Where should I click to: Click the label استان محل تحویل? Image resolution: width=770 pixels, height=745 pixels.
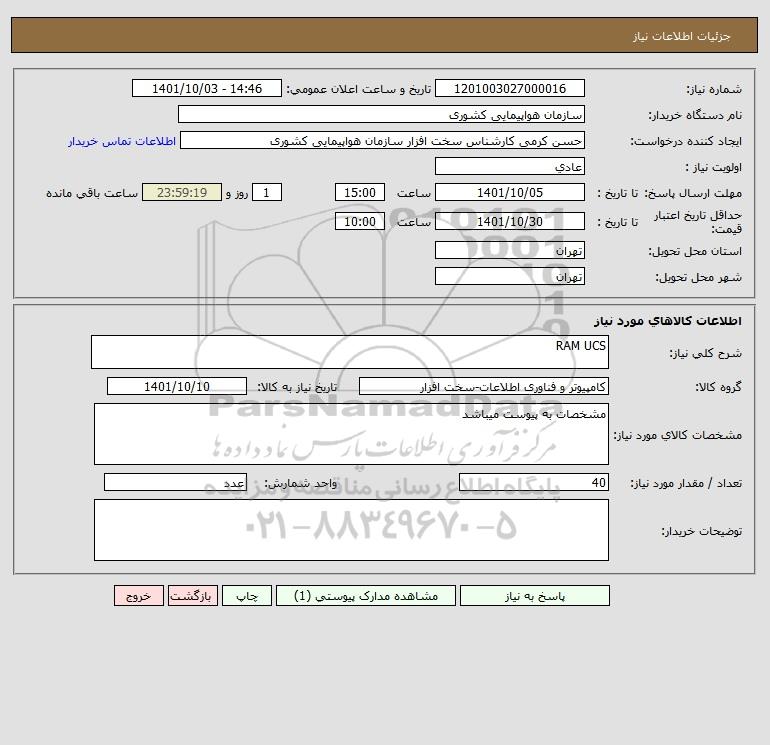coord(695,251)
